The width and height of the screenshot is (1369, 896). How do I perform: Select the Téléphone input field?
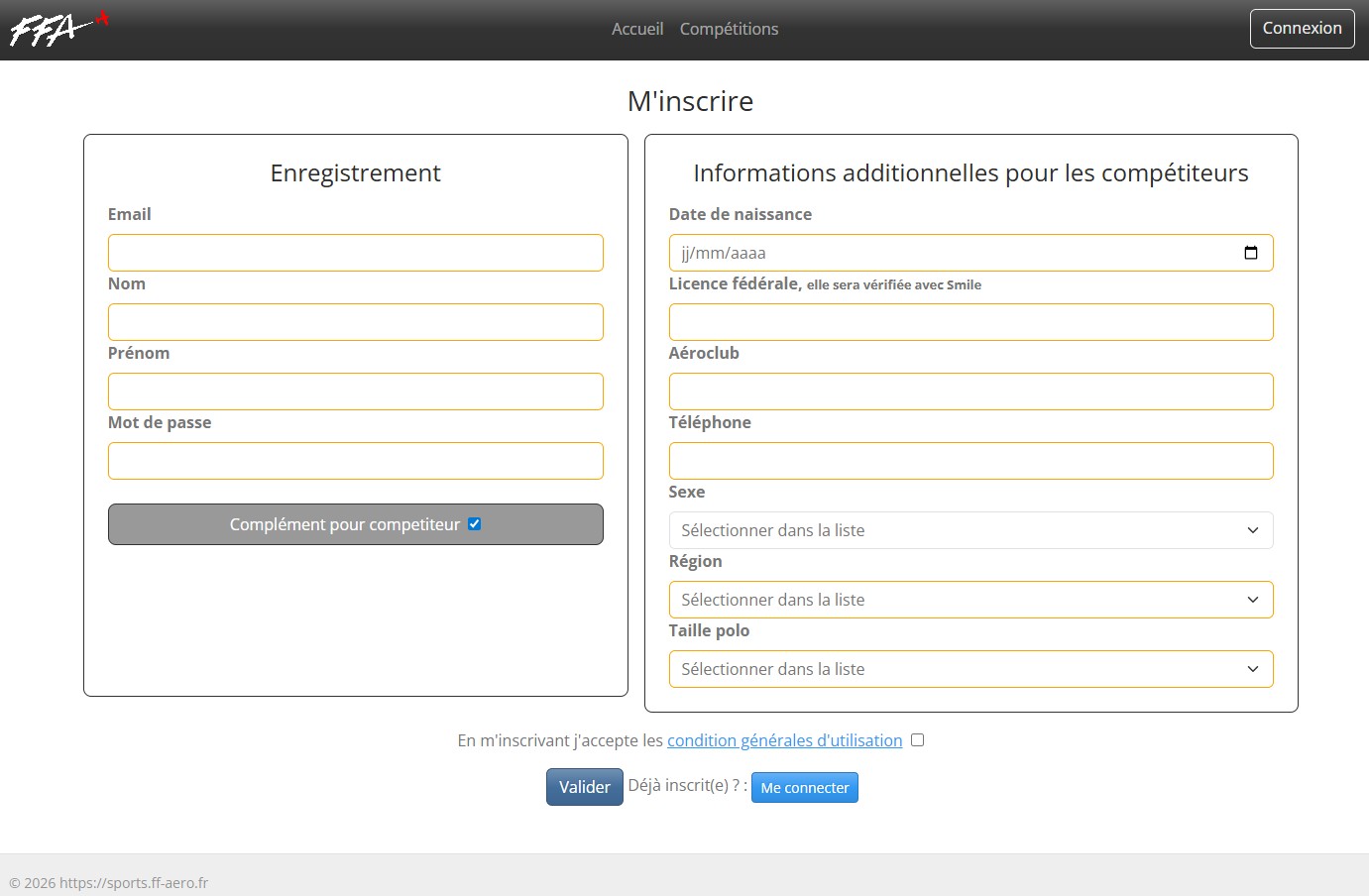970,461
